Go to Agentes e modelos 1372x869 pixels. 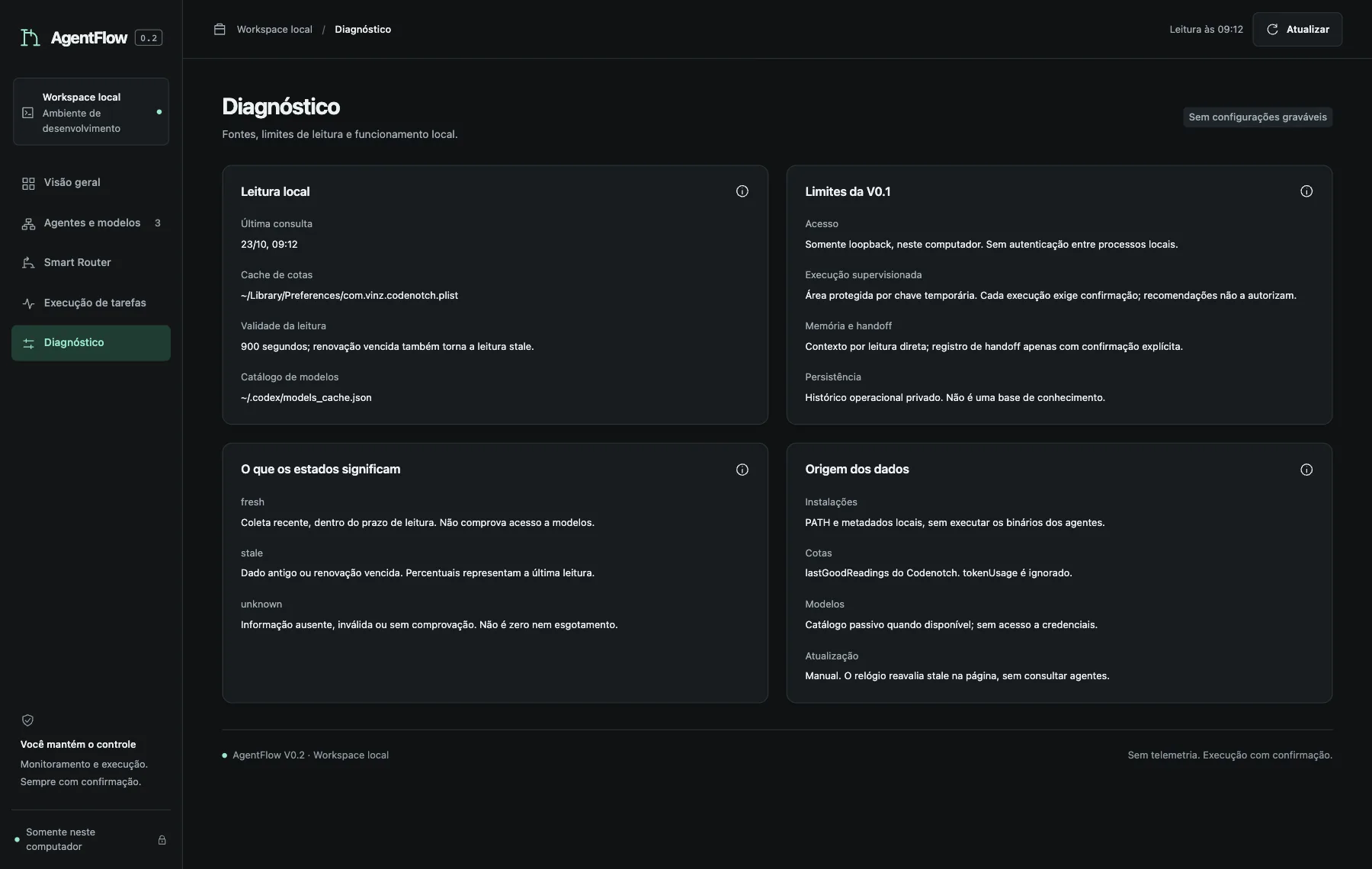[91, 223]
